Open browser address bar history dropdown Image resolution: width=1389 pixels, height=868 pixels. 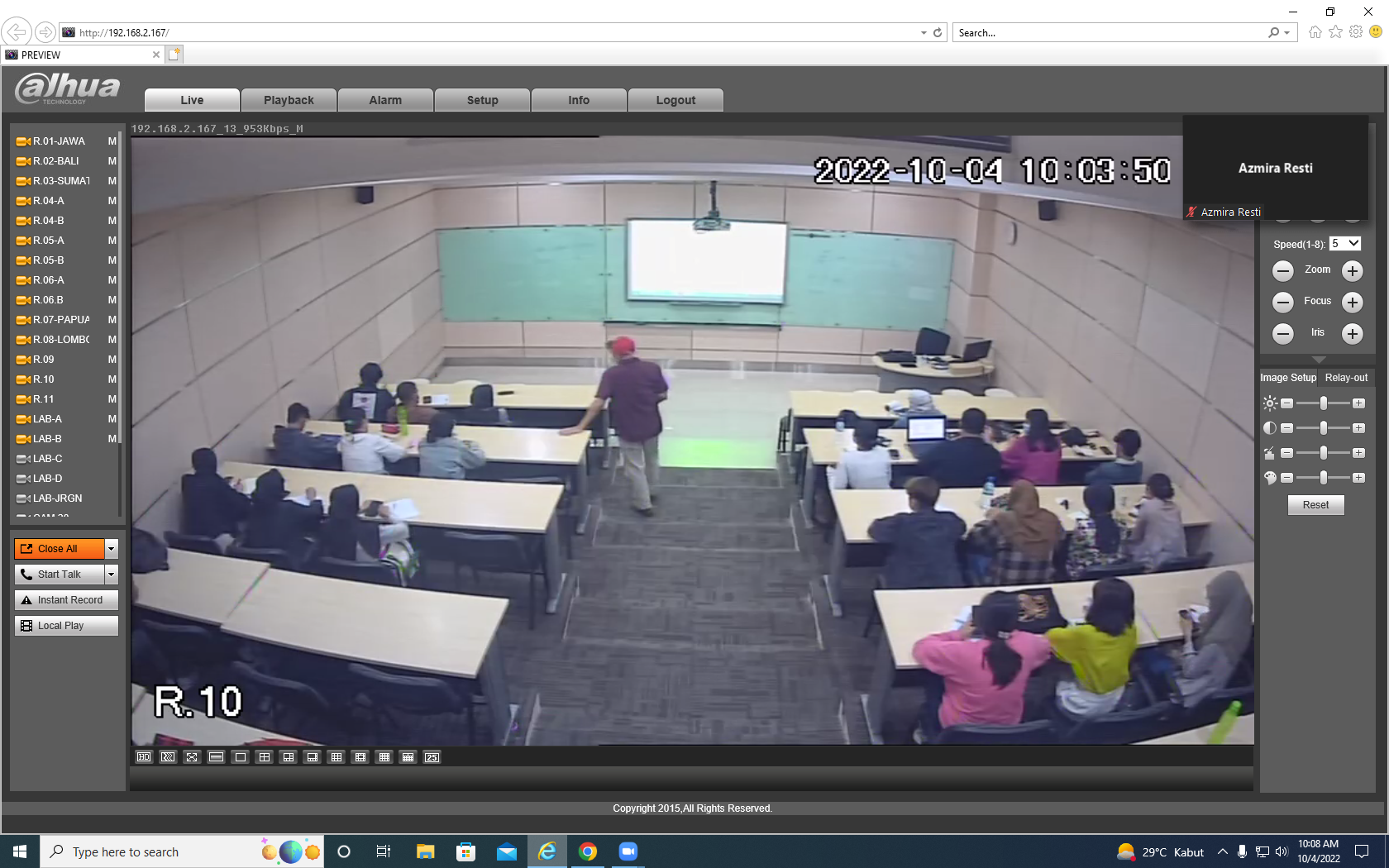(924, 33)
